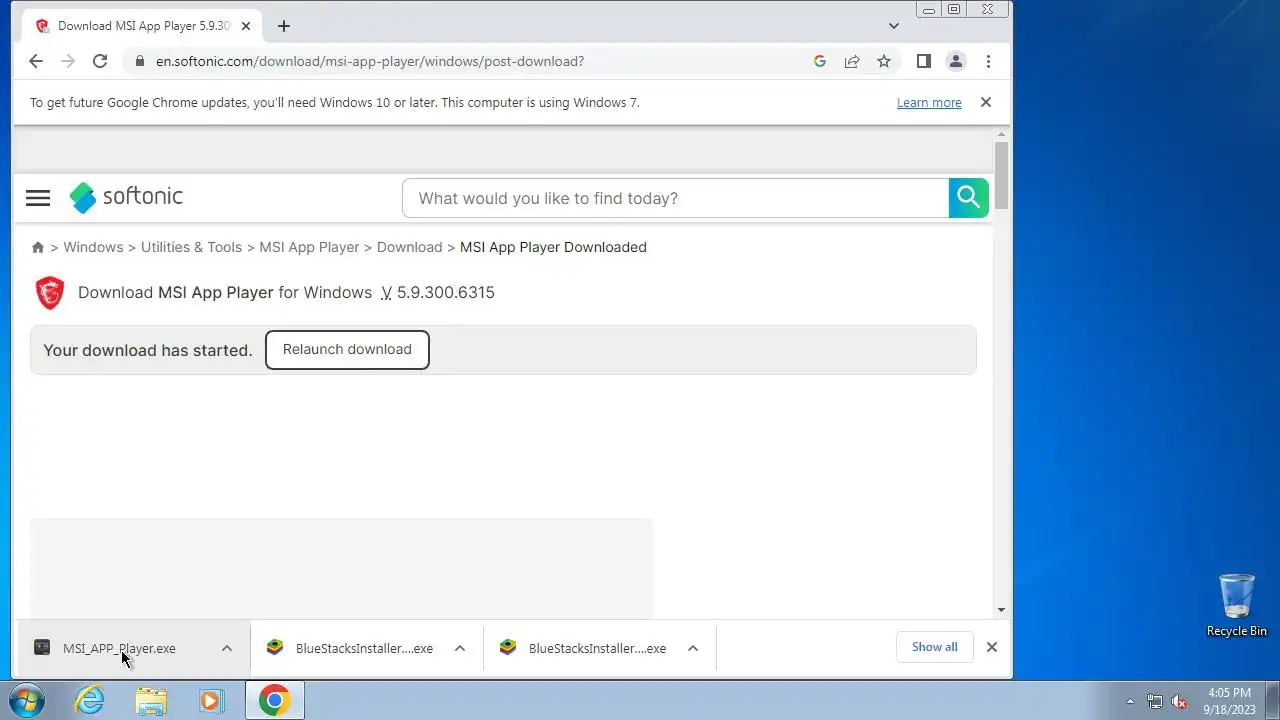Click the Google icon in address bar
The image size is (1280, 720).
point(820,61)
